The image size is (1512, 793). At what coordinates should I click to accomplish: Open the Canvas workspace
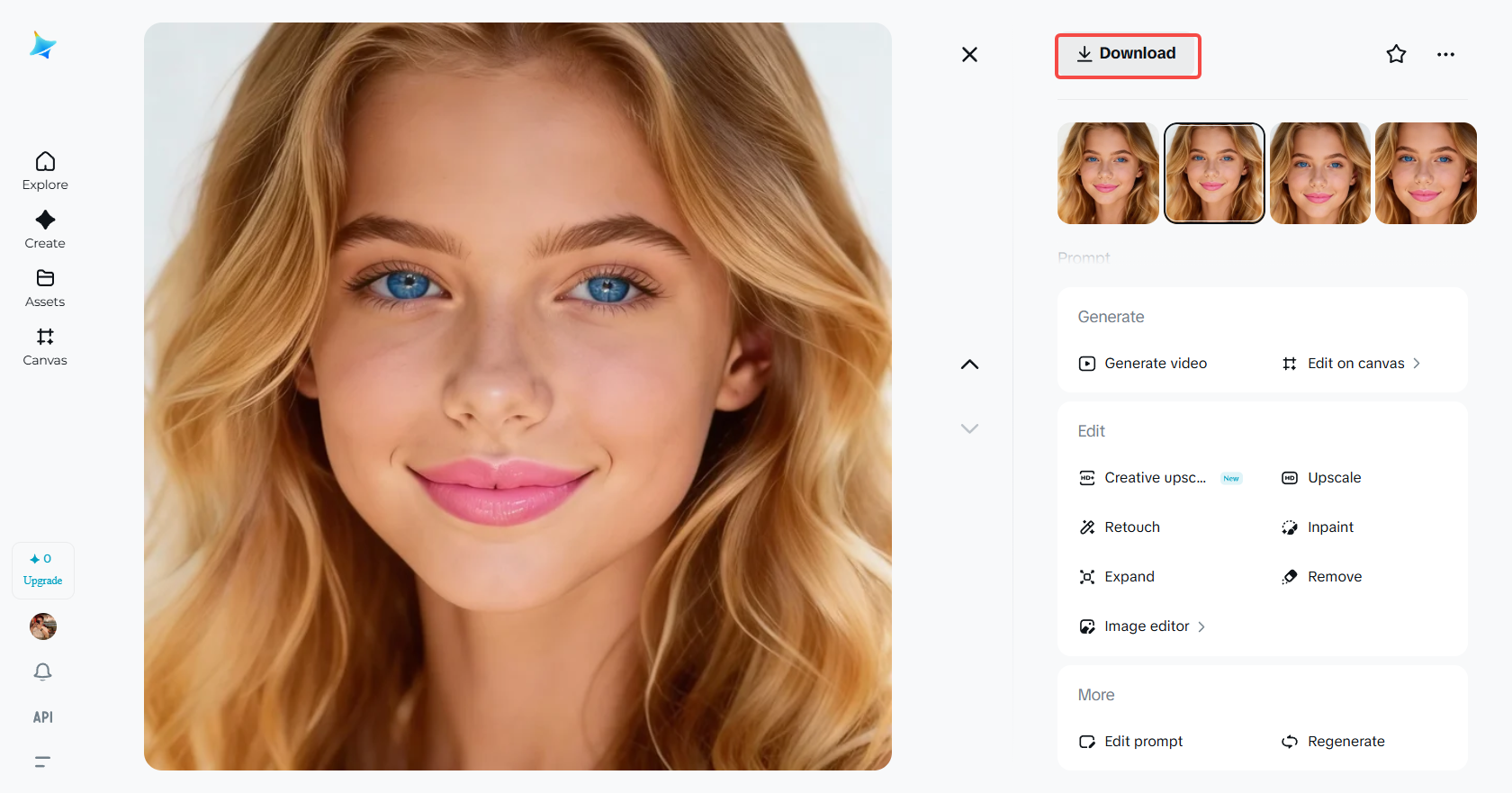[45, 347]
